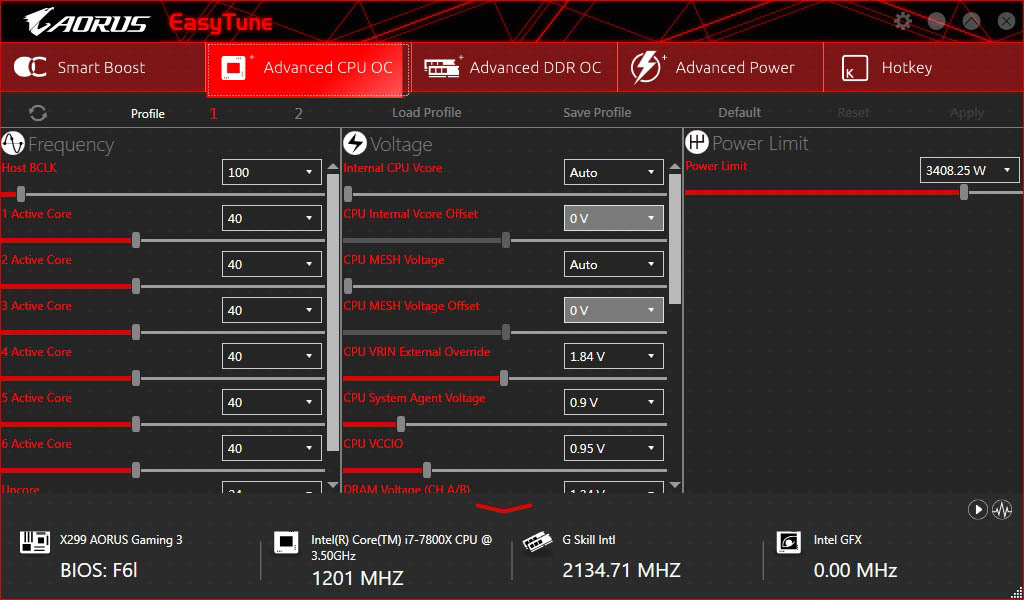
Task: Collapse the info bar with red chevron
Action: click(x=504, y=508)
